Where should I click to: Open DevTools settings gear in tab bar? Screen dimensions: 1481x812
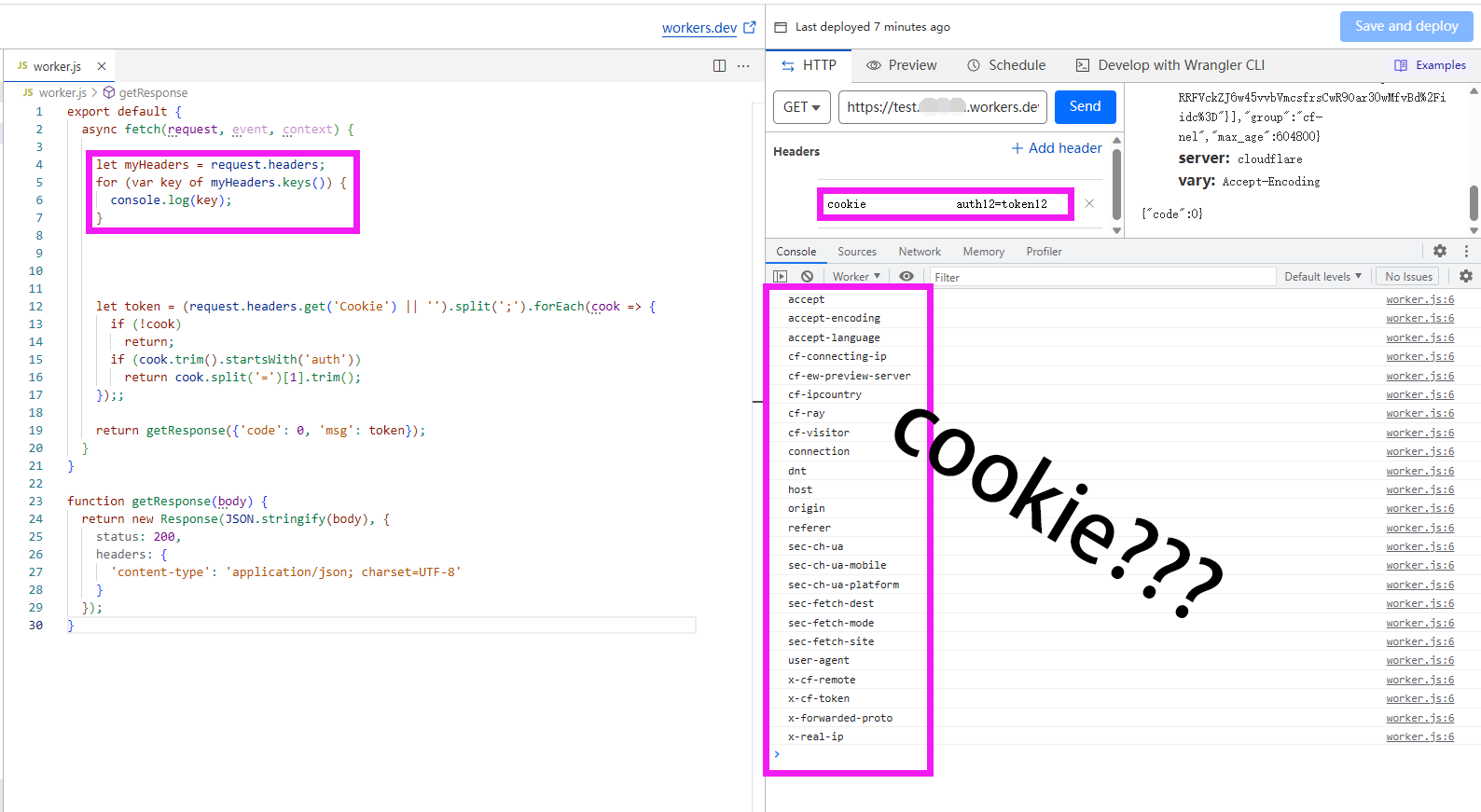coord(1440,251)
